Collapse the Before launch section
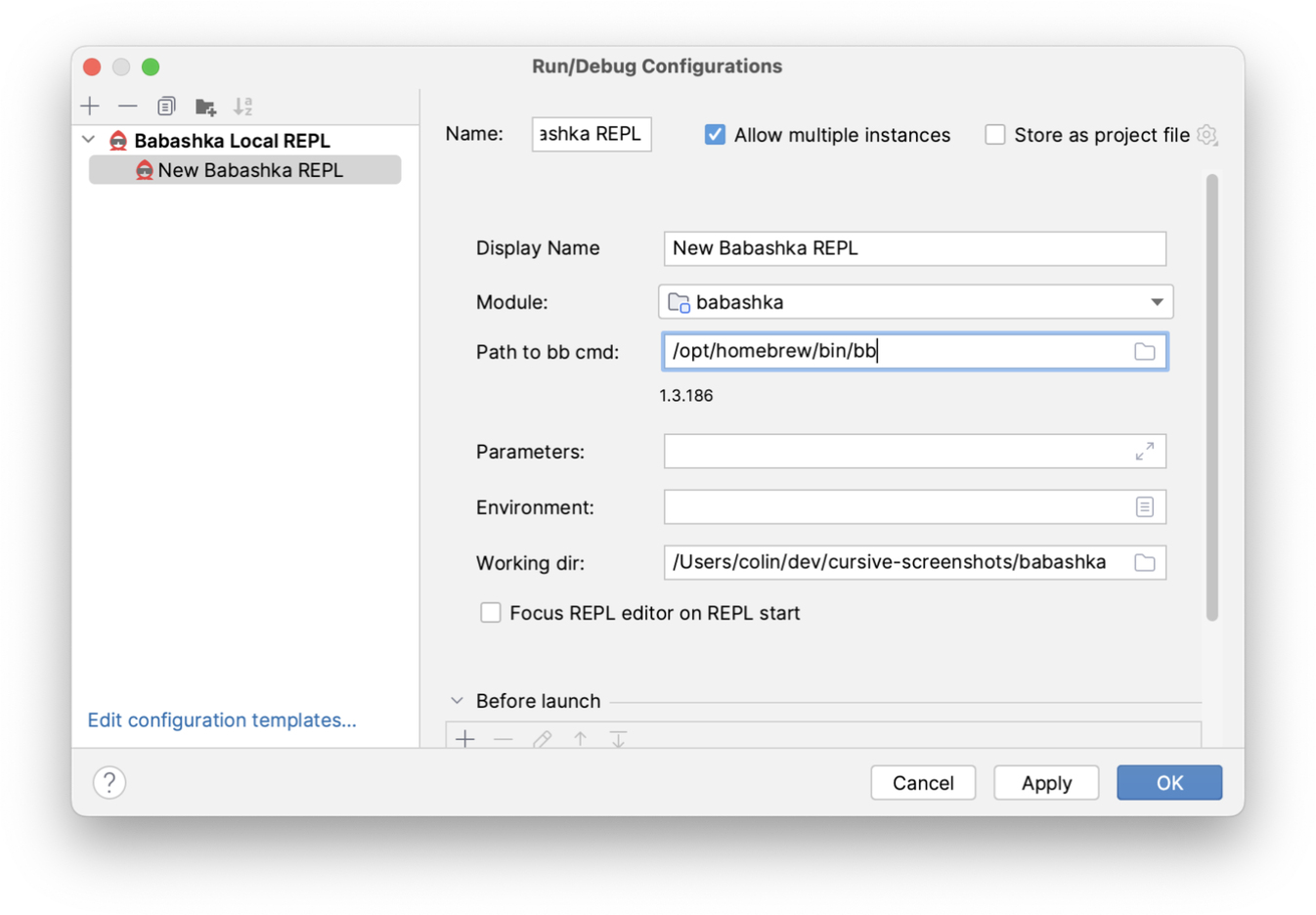Viewport: 1316px width, 915px height. pyautogui.click(x=457, y=701)
